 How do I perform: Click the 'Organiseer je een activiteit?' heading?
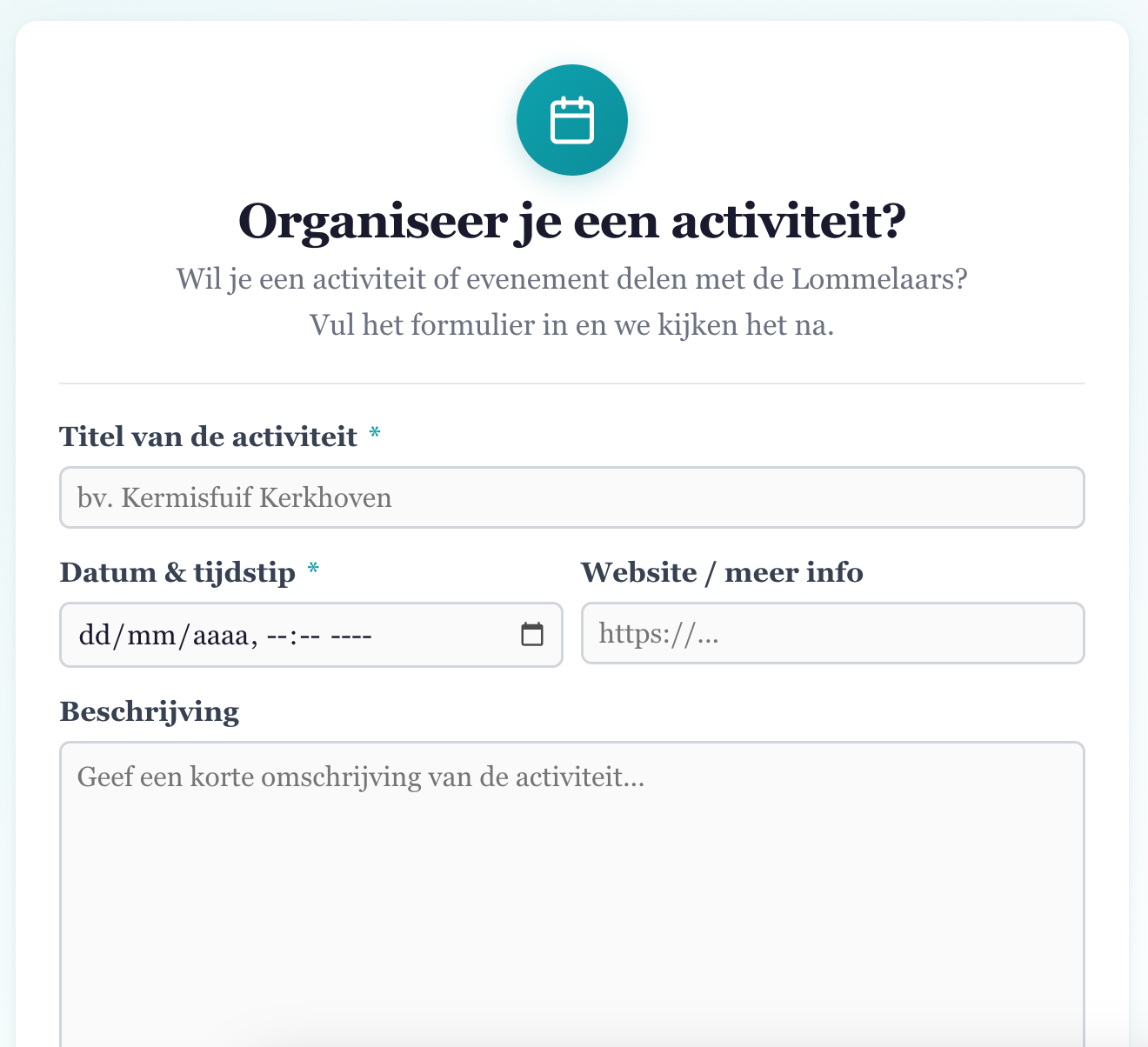click(571, 222)
